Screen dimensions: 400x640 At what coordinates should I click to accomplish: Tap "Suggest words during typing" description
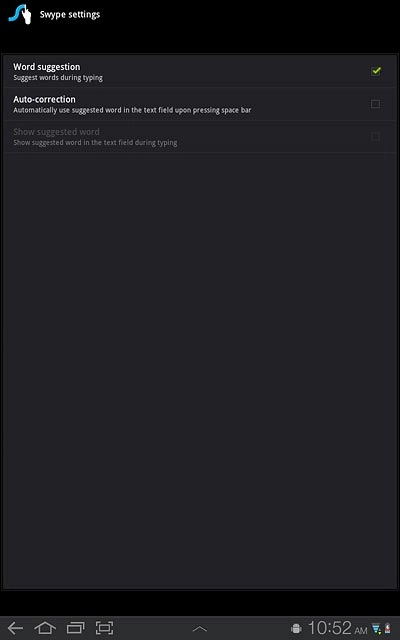(x=58, y=78)
